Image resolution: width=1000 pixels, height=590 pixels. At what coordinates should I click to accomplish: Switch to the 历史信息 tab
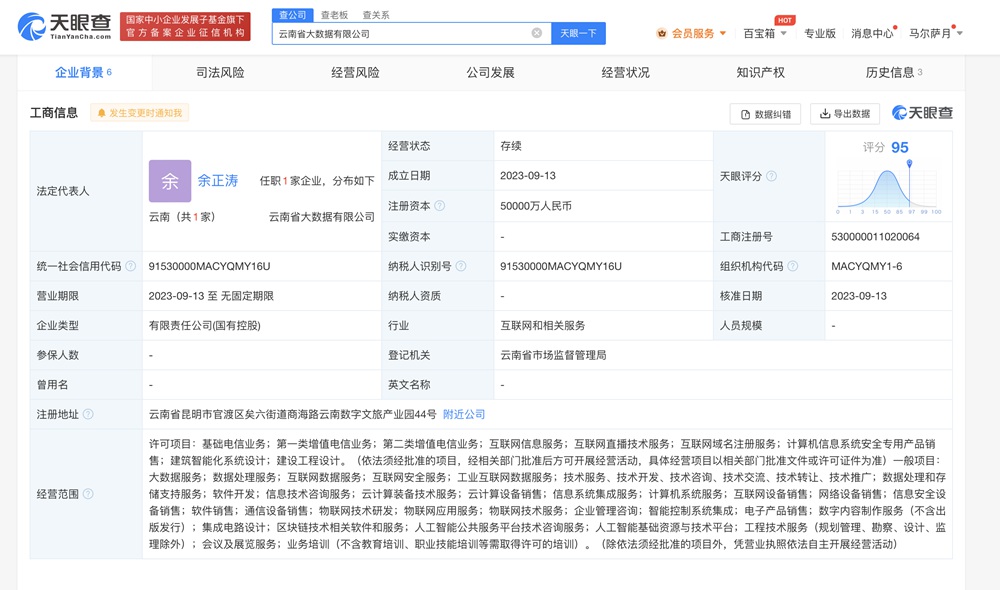tap(894, 73)
